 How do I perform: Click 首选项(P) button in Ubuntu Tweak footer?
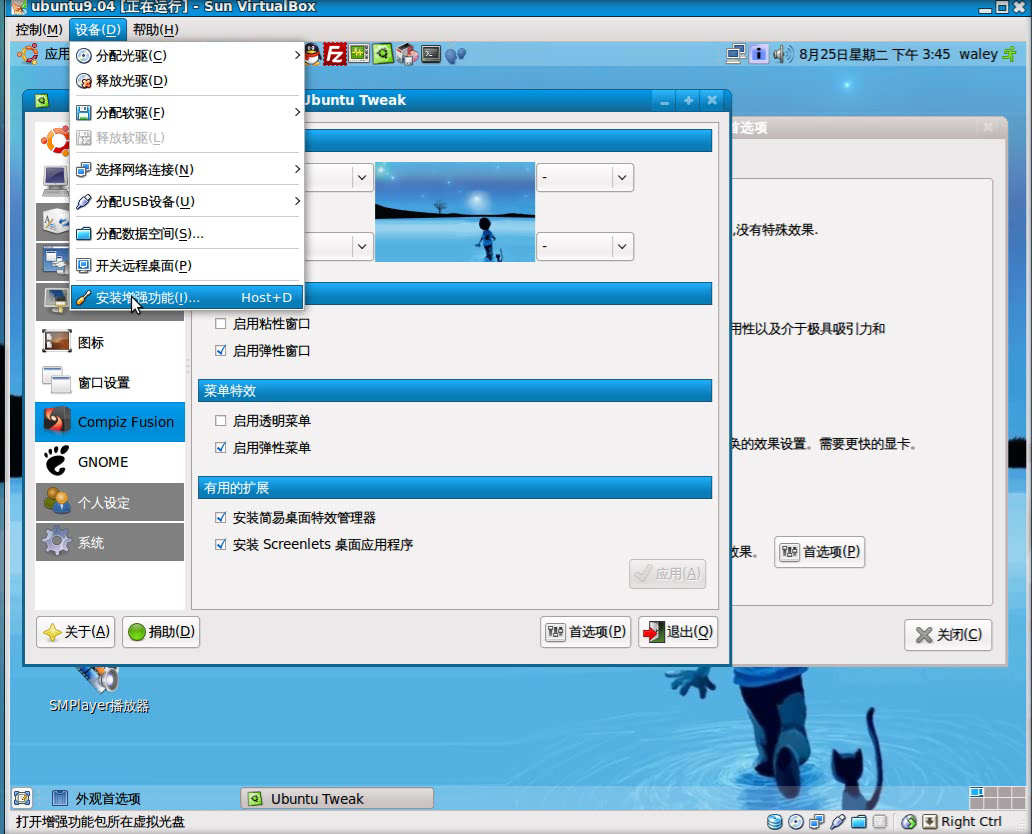[586, 632]
